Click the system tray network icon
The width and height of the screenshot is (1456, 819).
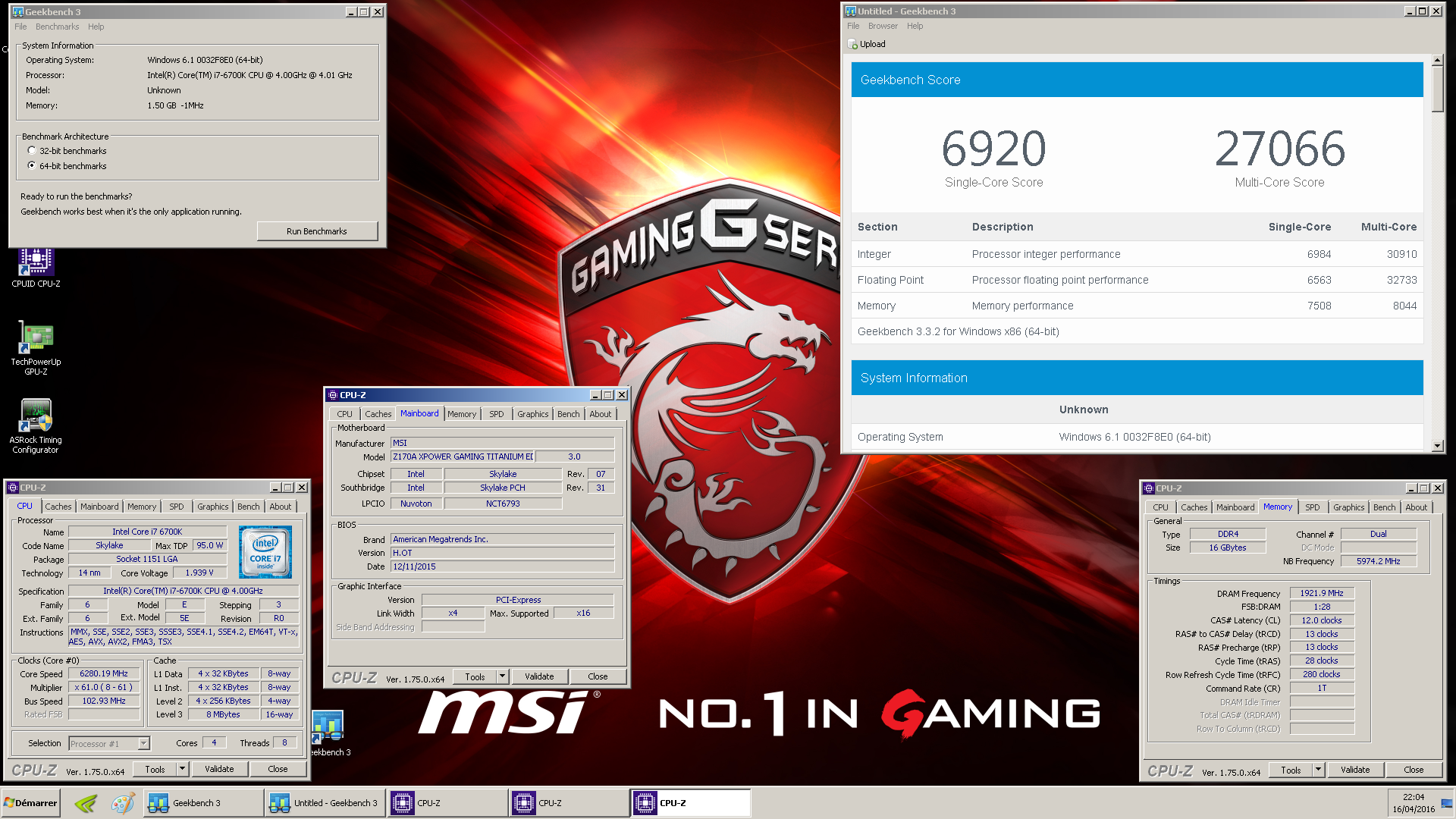click(x=1447, y=803)
